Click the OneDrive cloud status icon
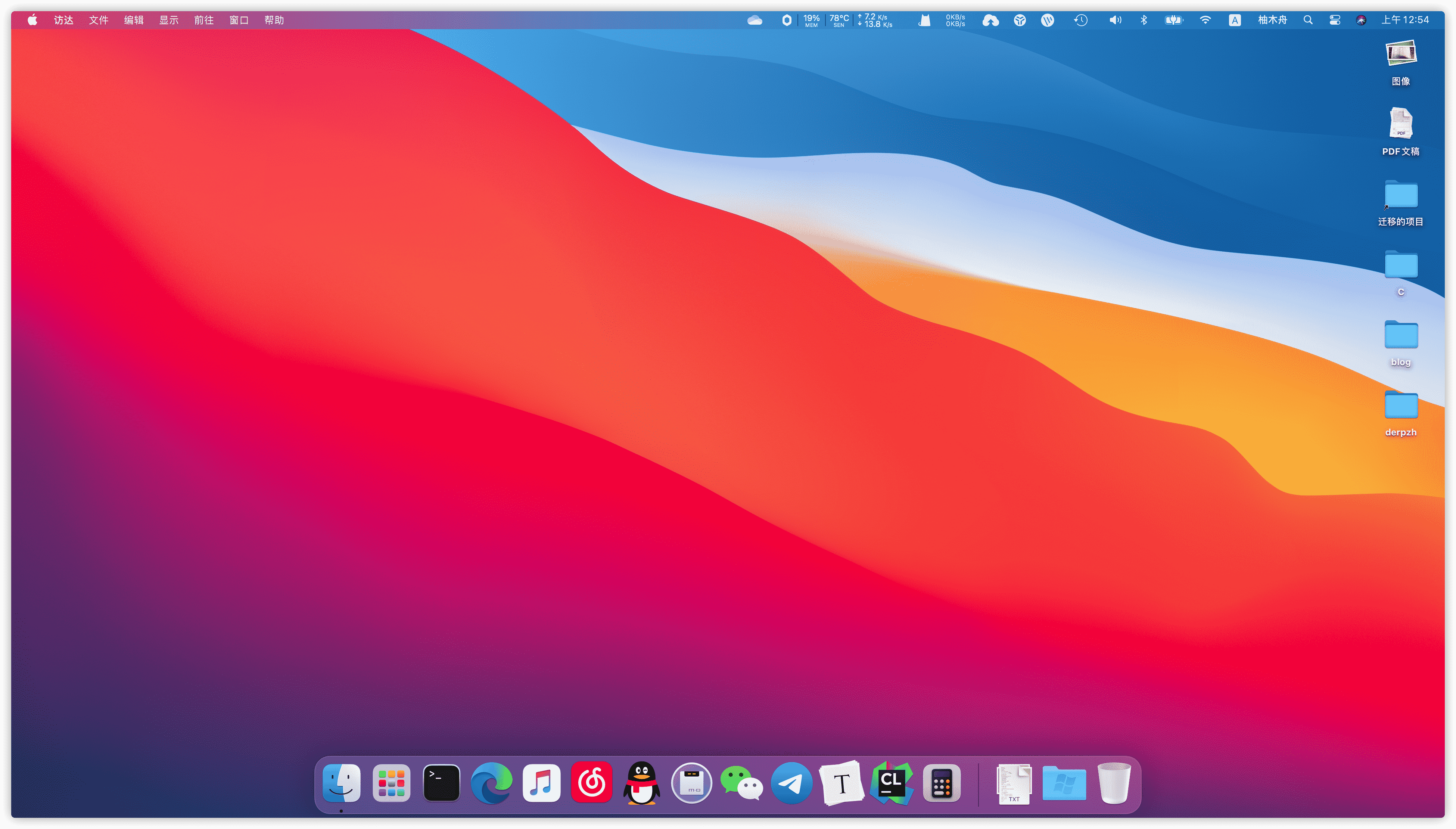This screenshot has width=1456, height=829. click(x=755, y=20)
